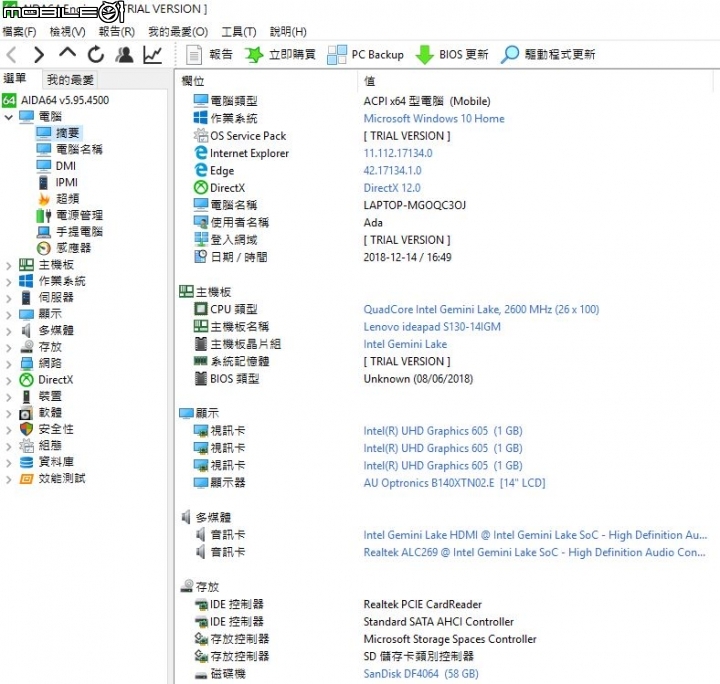Click the 資料庫 database icon in tree
Screen dimensions: 720x684
[x=27, y=462]
